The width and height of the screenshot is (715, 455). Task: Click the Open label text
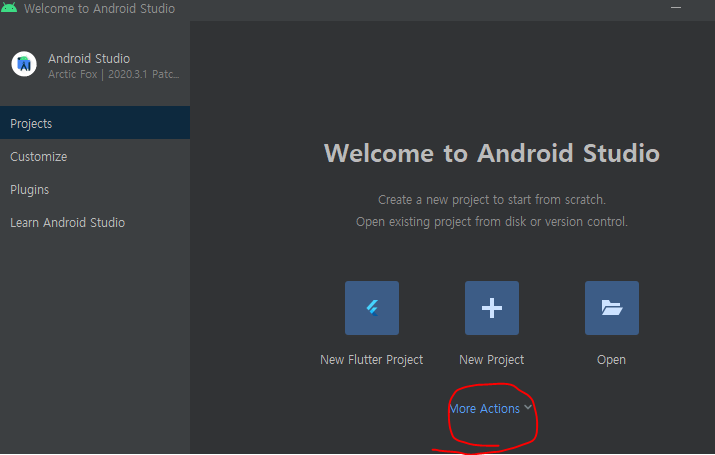611,360
